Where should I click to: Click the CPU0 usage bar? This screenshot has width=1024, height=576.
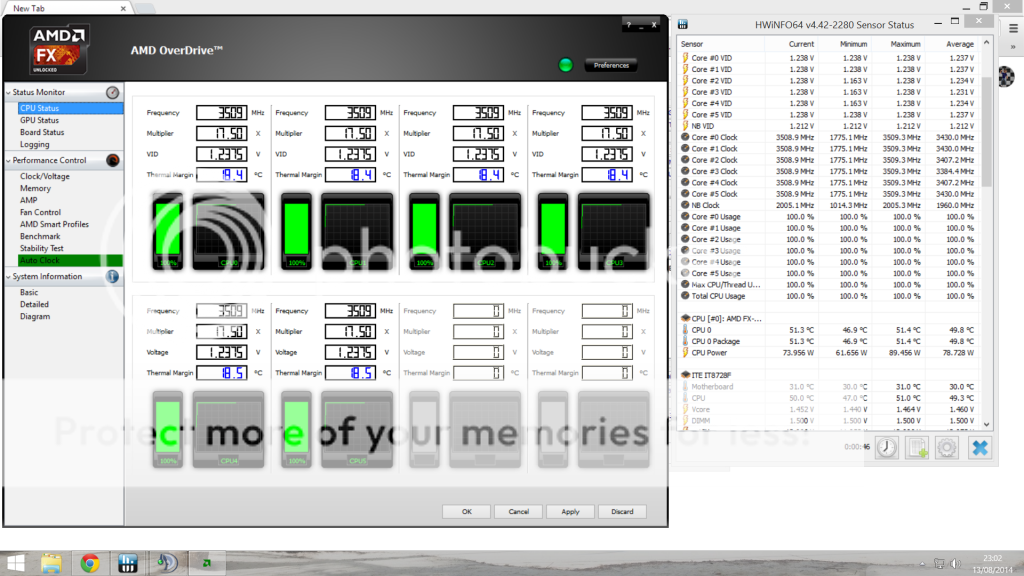click(168, 231)
